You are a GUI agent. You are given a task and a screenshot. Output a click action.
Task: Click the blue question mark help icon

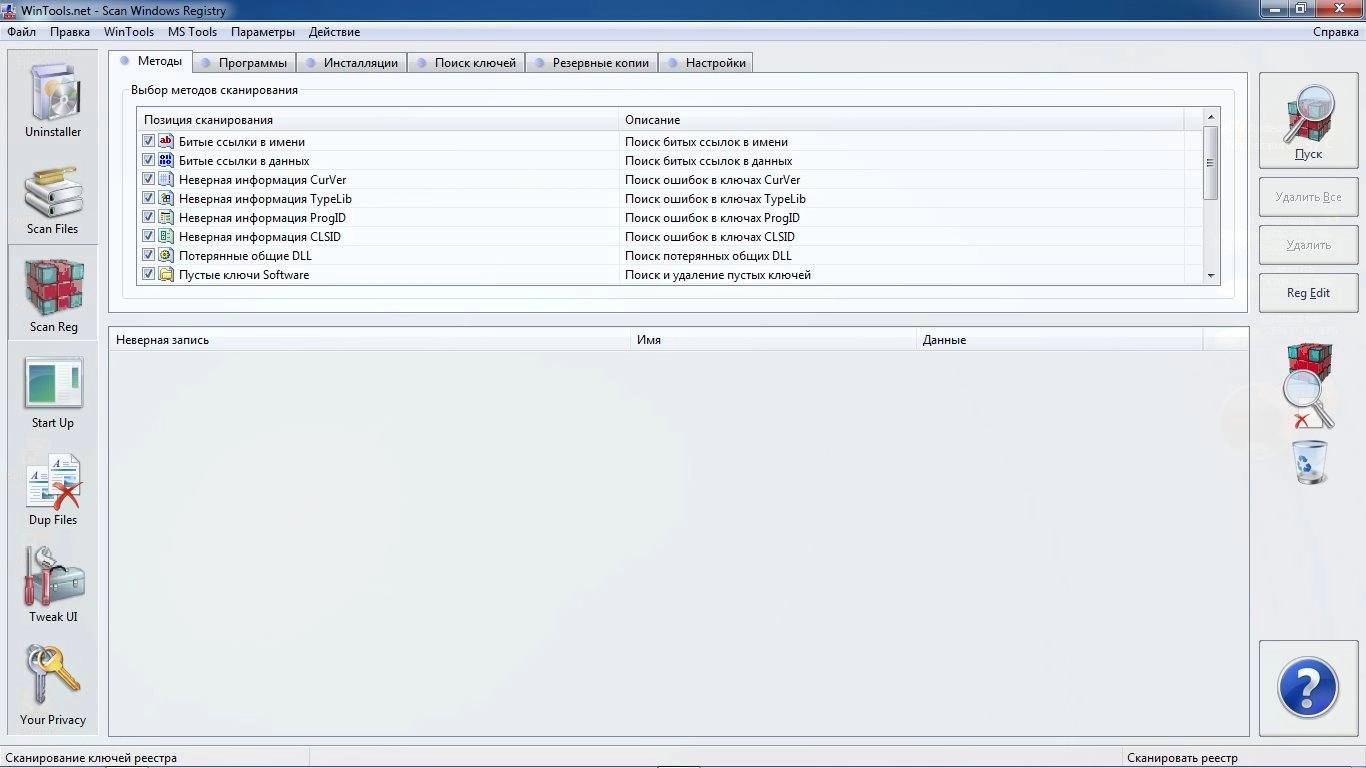point(1308,688)
